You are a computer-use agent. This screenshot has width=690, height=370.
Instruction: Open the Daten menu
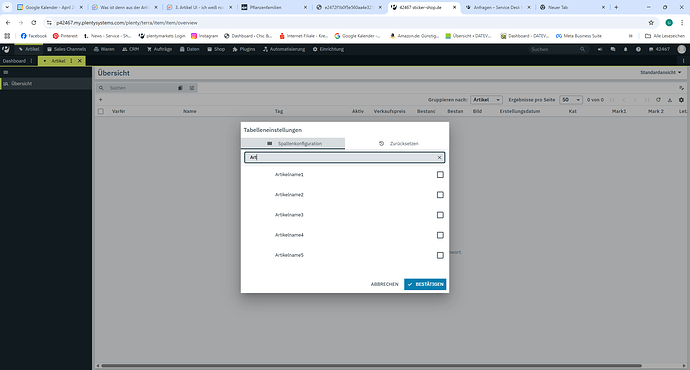(190, 49)
